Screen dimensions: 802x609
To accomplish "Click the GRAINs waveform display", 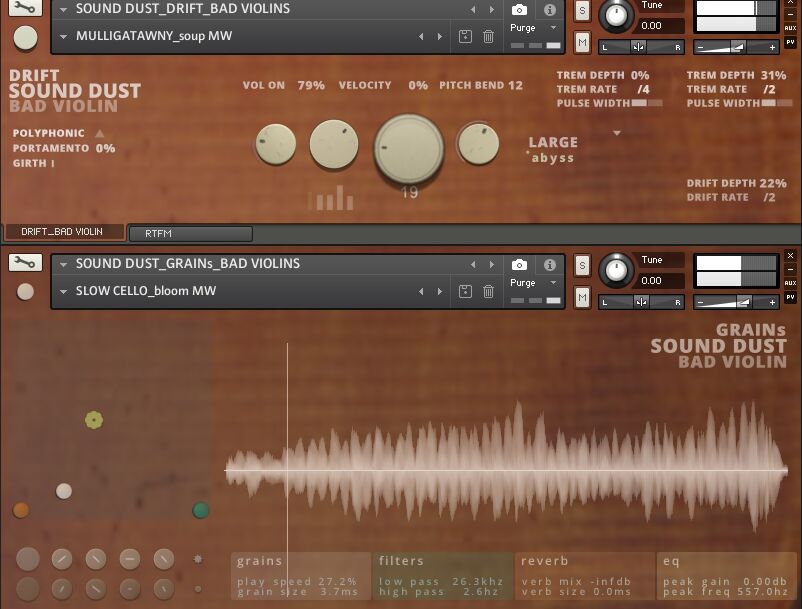I will (506, 469).
